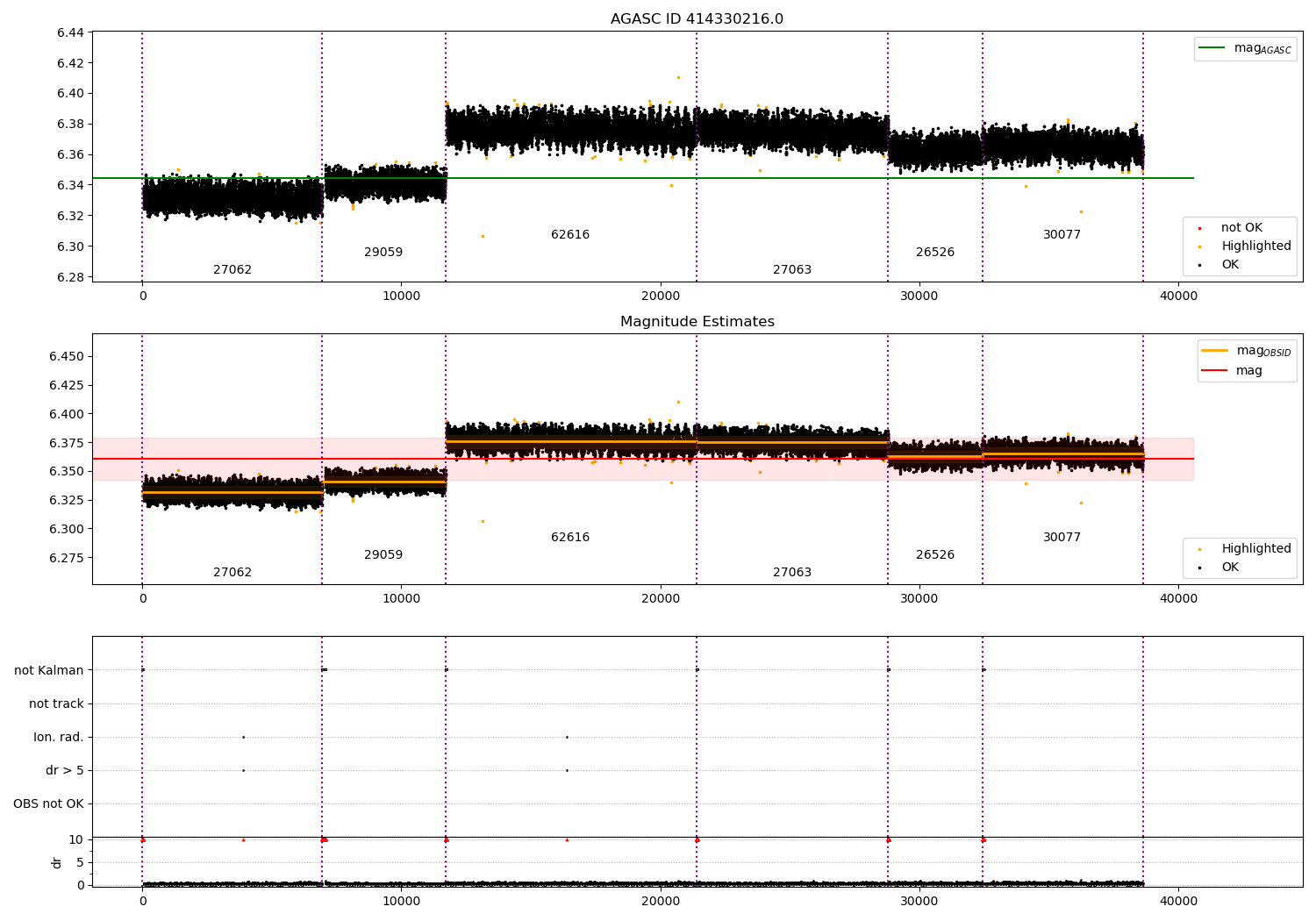
Task: Click the 'not track' row label
Action: click(56, 704)
